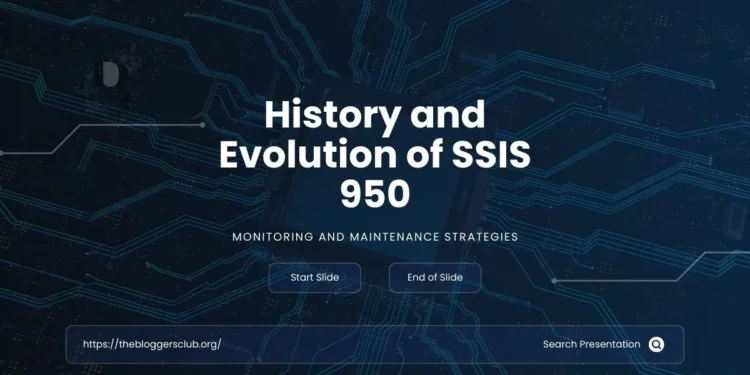The width and height of the screenshot is (750, 375).
Task: Click the search magnifier icon
Action: coord(656,344)
